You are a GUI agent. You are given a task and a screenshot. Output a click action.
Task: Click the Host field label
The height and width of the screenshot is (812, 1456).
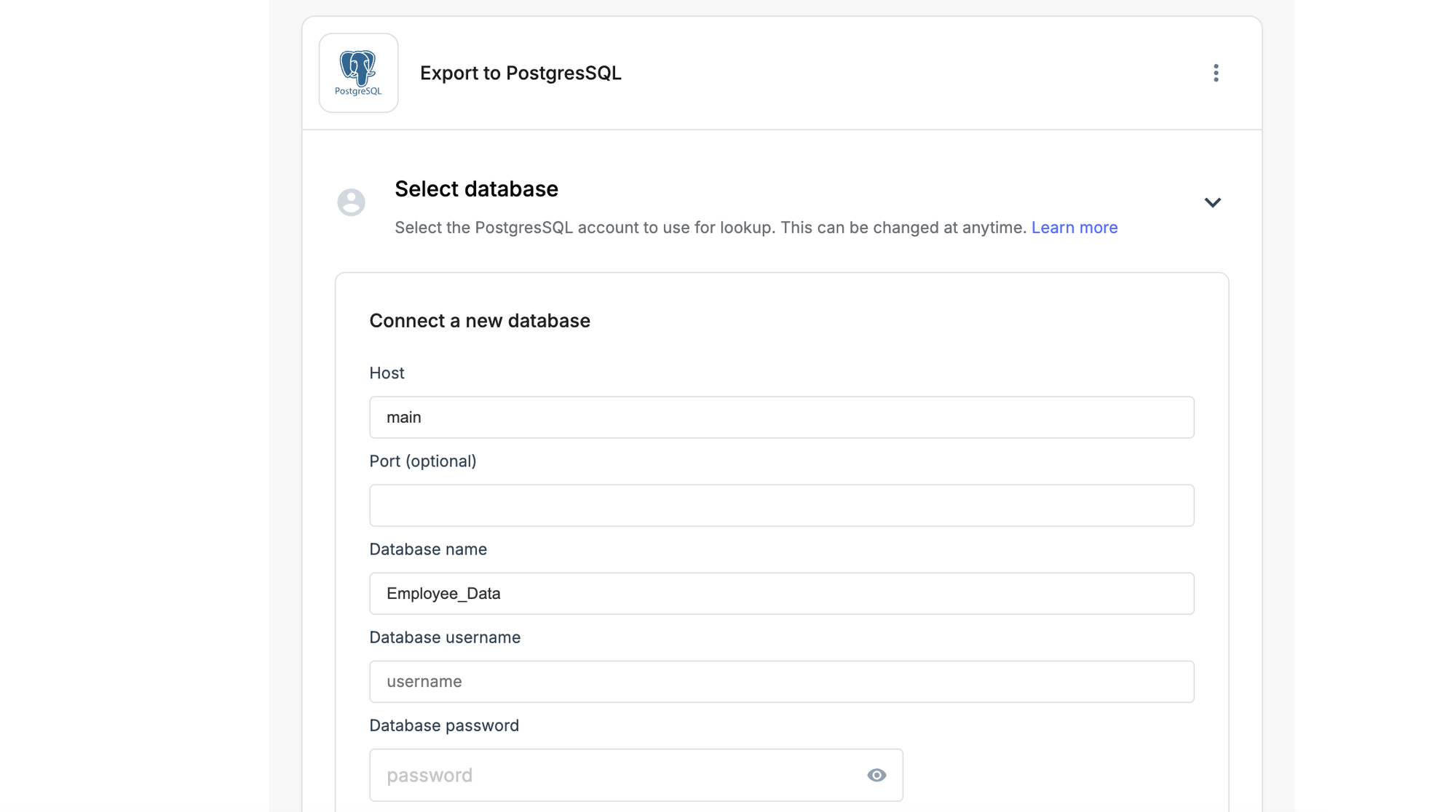(x=387, y=373)
